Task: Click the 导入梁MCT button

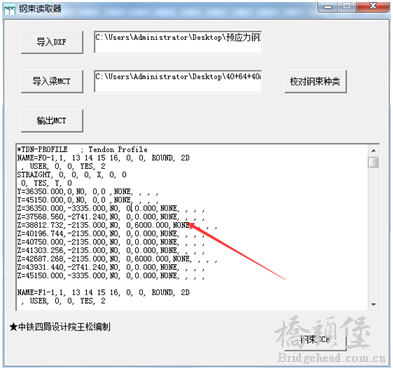Action: point(52,81)
